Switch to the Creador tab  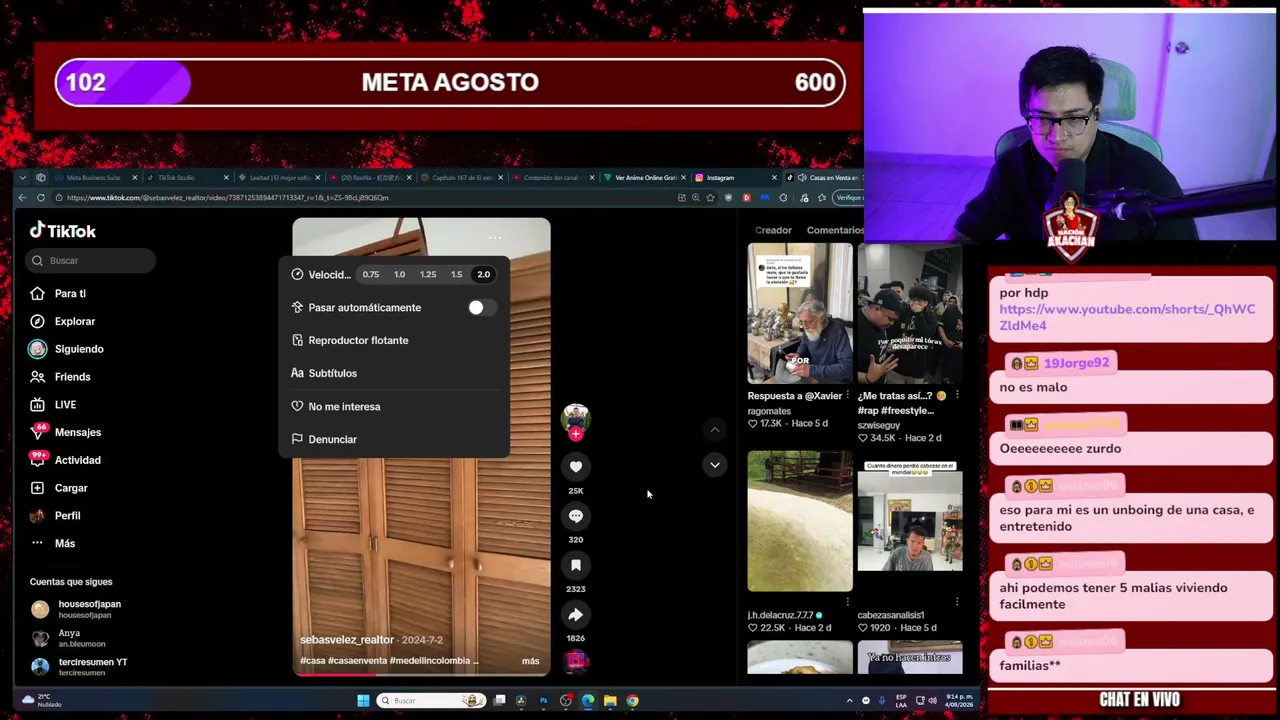coord(774,231)
